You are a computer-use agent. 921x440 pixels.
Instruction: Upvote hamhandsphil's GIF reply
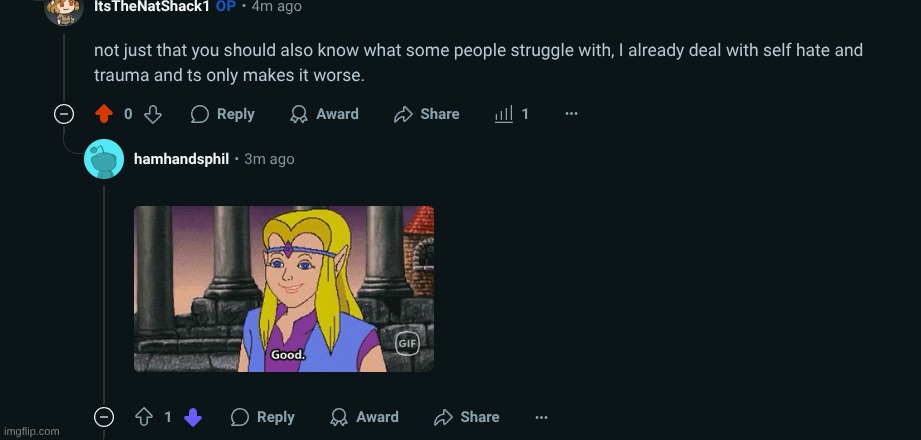144,417
